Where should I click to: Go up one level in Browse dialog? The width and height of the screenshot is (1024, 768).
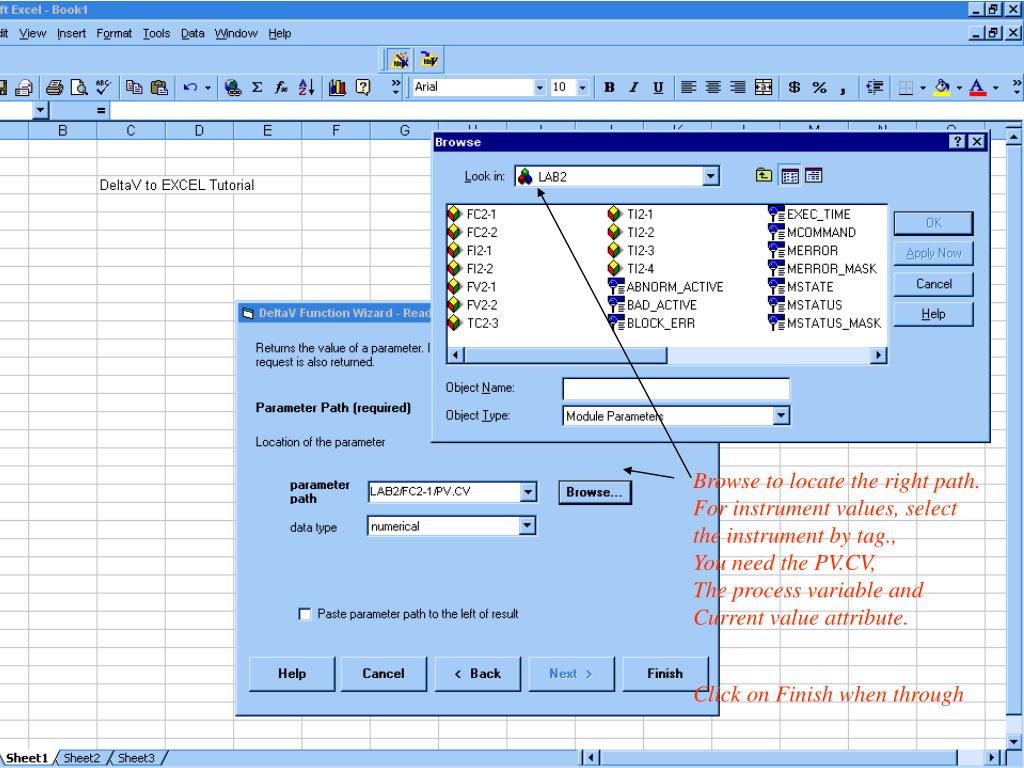[x=763, y=176]
